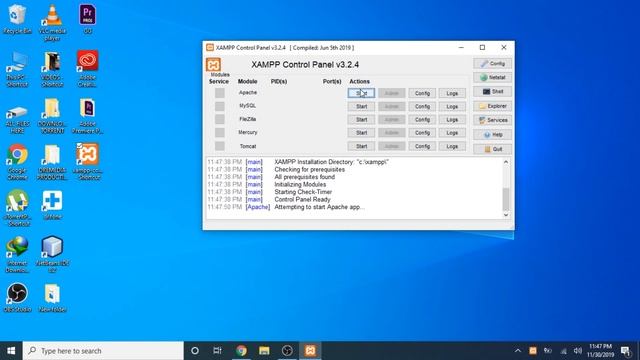Open Config for the Tomcat module
Screen dimensions: 640x360
[422, 146]
